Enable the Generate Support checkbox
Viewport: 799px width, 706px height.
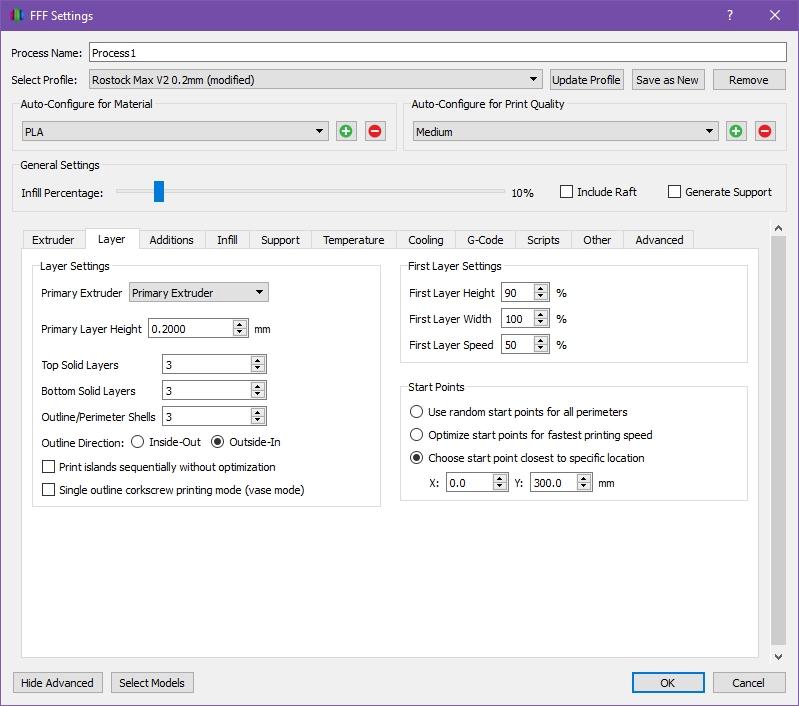point(675,192)
